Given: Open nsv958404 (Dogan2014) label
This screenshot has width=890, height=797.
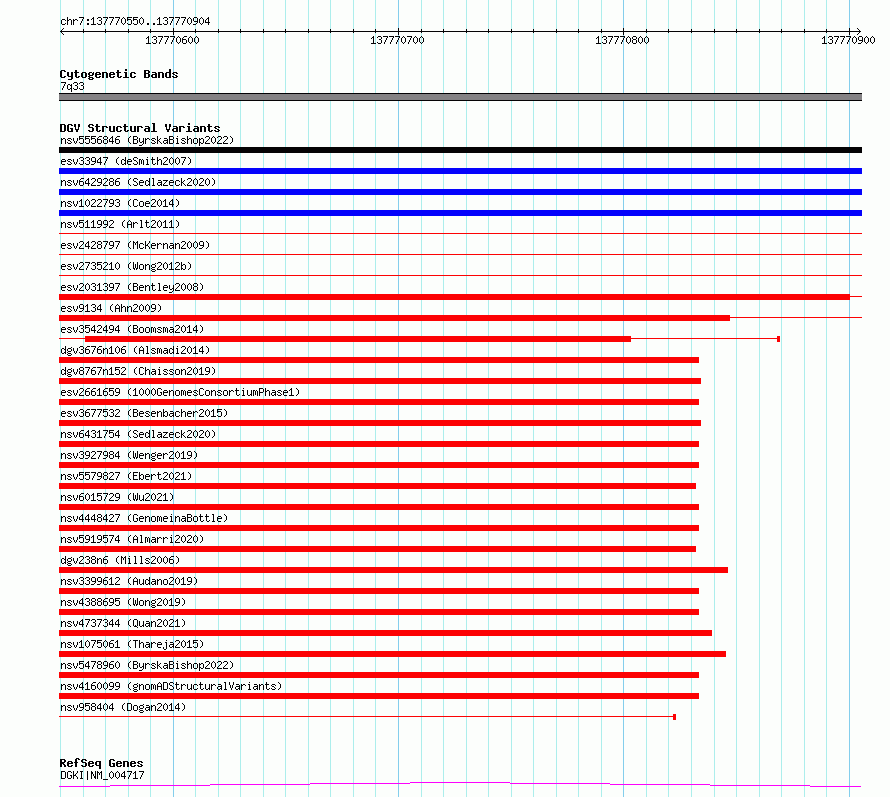Looking at the screenshot, I should [123, 707].
